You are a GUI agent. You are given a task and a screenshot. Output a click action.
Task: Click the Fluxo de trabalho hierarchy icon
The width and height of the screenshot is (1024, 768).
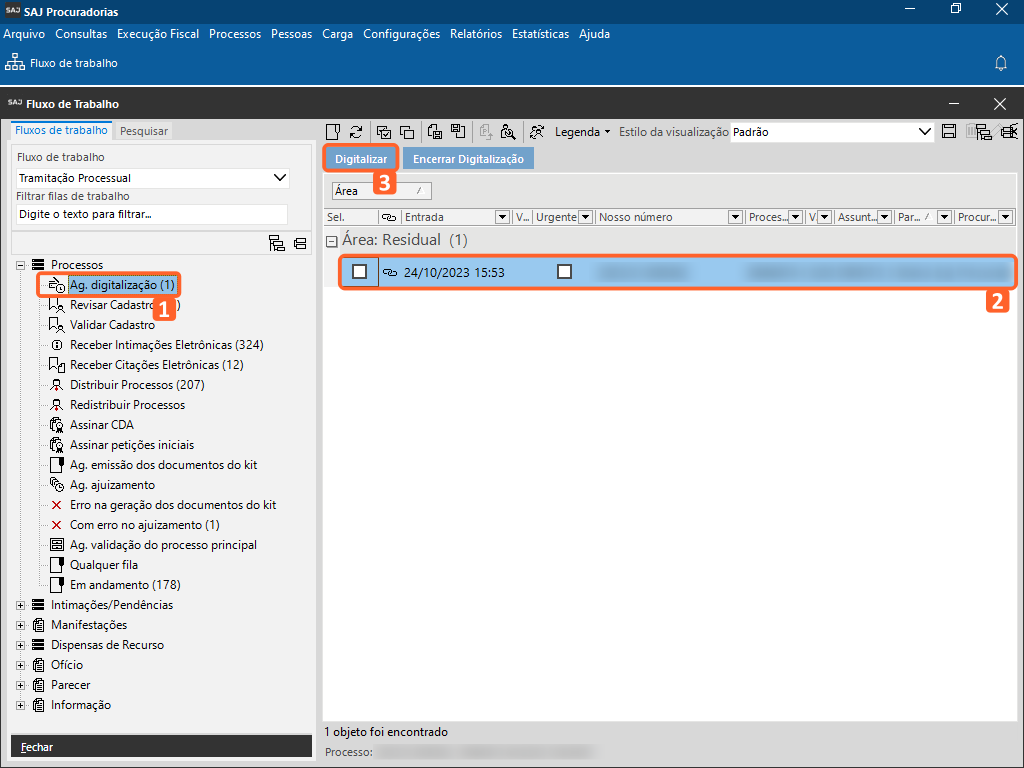pyautogui.click(x=15, y=63)
